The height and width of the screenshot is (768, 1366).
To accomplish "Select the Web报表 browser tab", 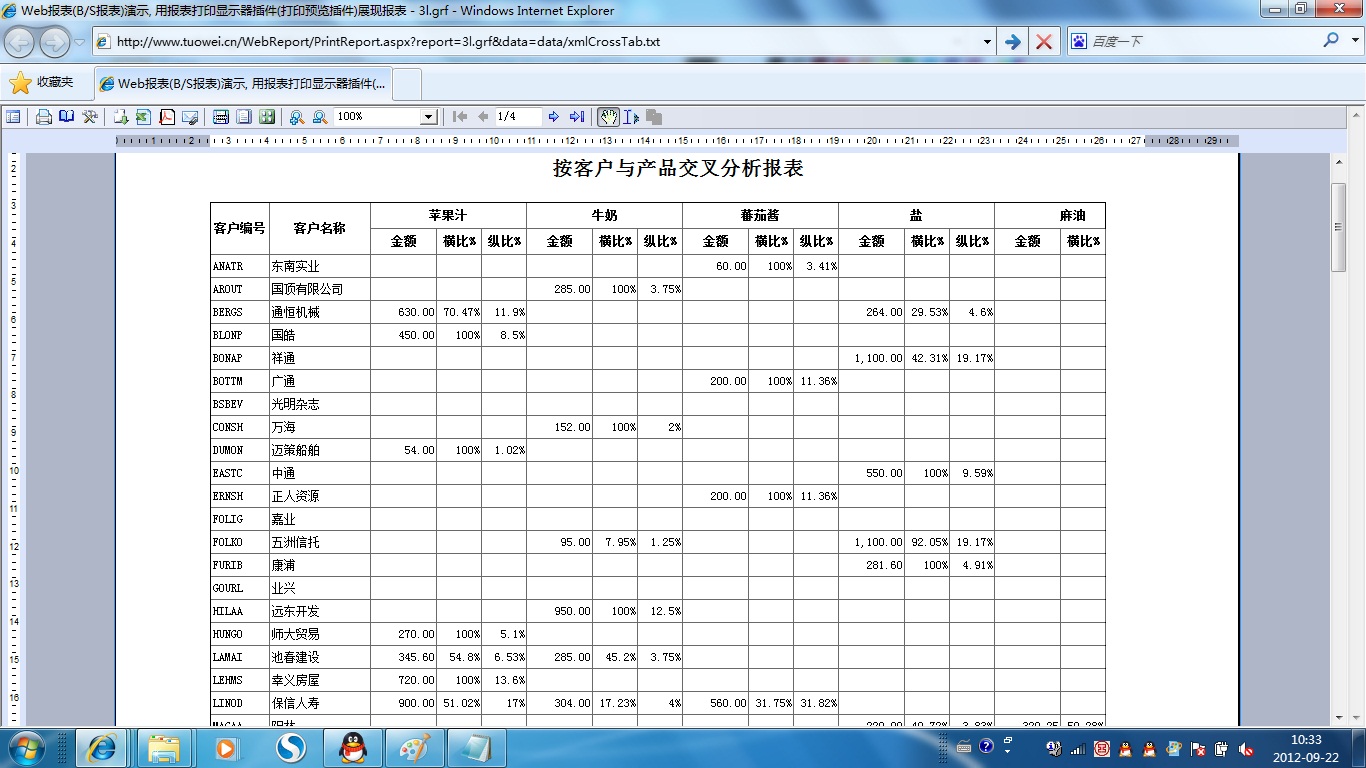I will pyautogui.click(x=243, y=83).
